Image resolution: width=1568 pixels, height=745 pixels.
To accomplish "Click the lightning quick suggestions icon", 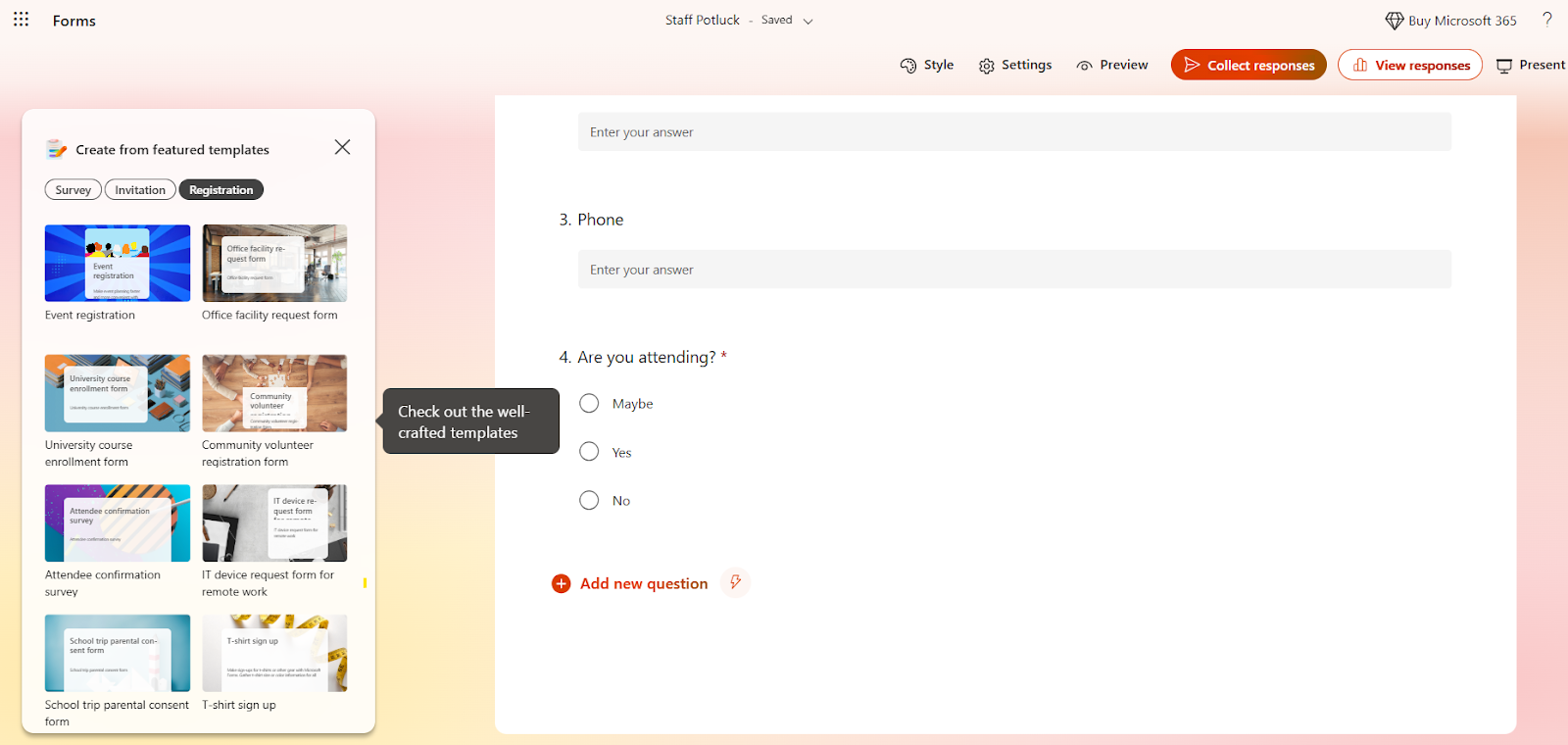I will click(x=735, y=582).
